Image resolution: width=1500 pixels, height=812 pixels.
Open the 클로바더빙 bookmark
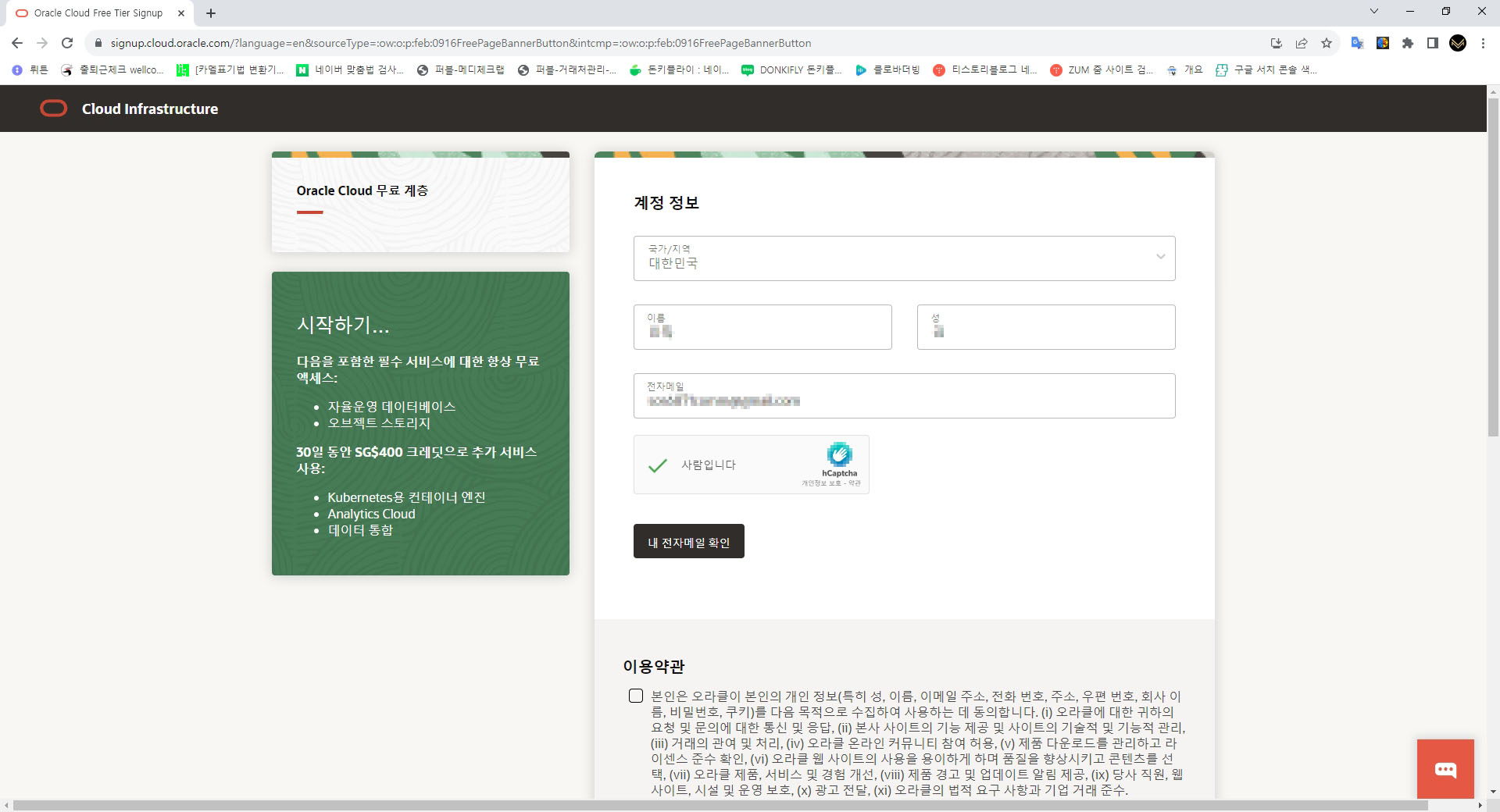click(x=888, y=69)
